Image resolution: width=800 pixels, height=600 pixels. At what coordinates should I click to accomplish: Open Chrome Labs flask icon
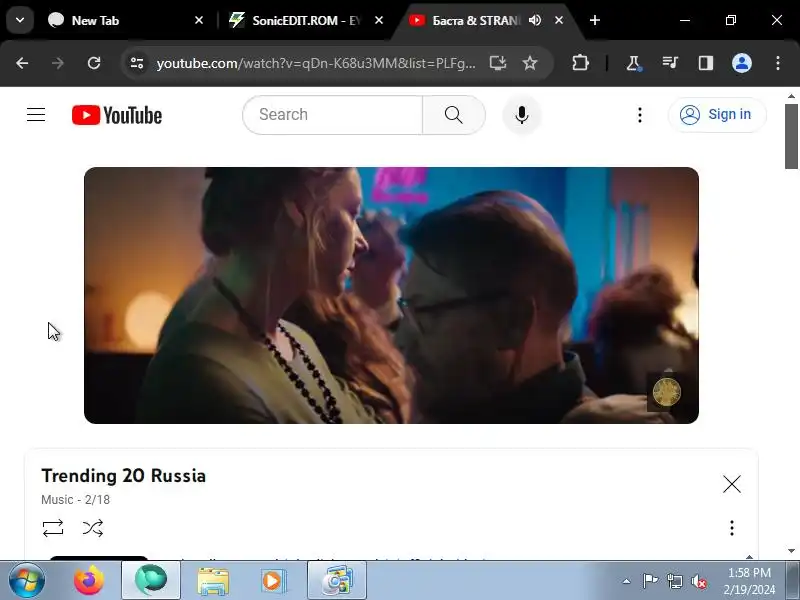633,63
